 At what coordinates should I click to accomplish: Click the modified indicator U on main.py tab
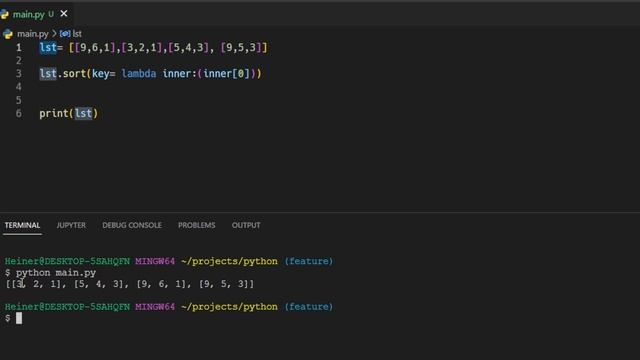click(51, 14)
